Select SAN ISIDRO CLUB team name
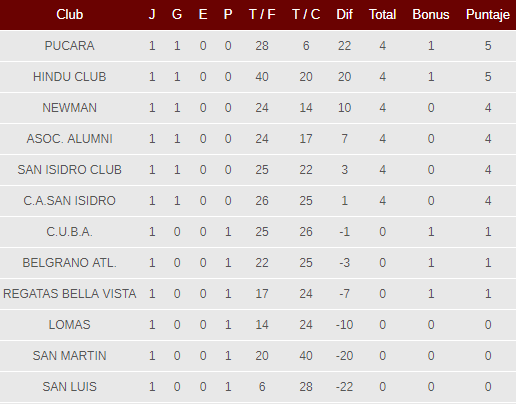Image resolution: width=516 pixels, height=404 pixels. pyautogui.click(x=69, y=170)
